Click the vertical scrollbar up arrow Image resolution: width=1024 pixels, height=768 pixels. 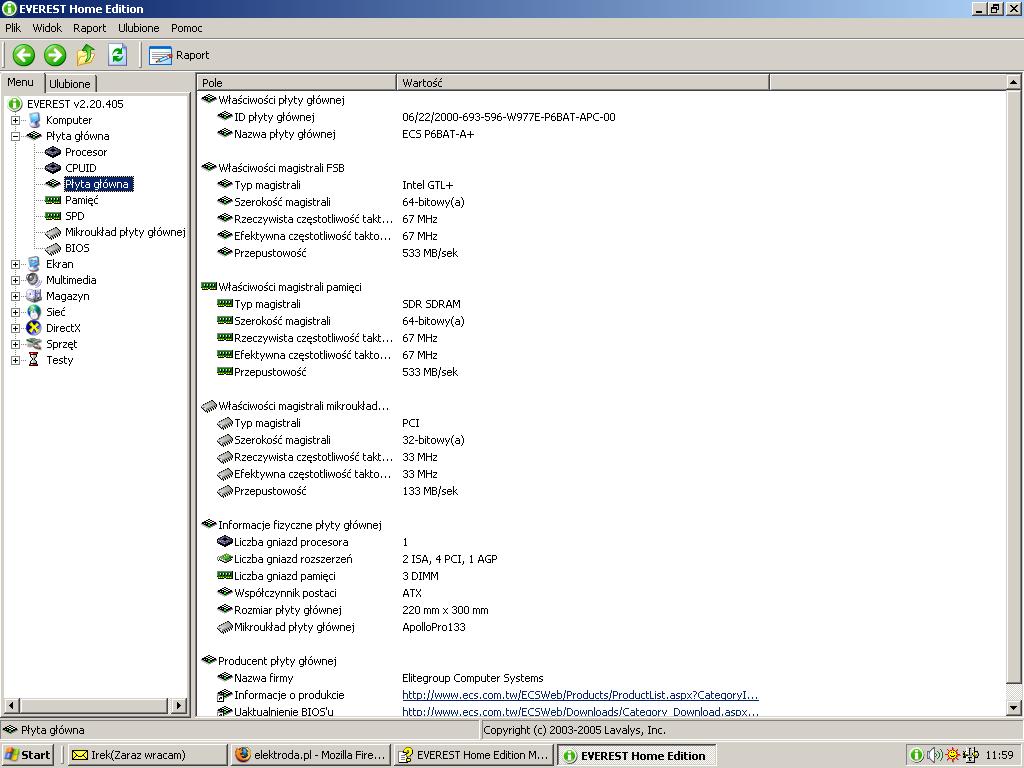(1014, 82)
